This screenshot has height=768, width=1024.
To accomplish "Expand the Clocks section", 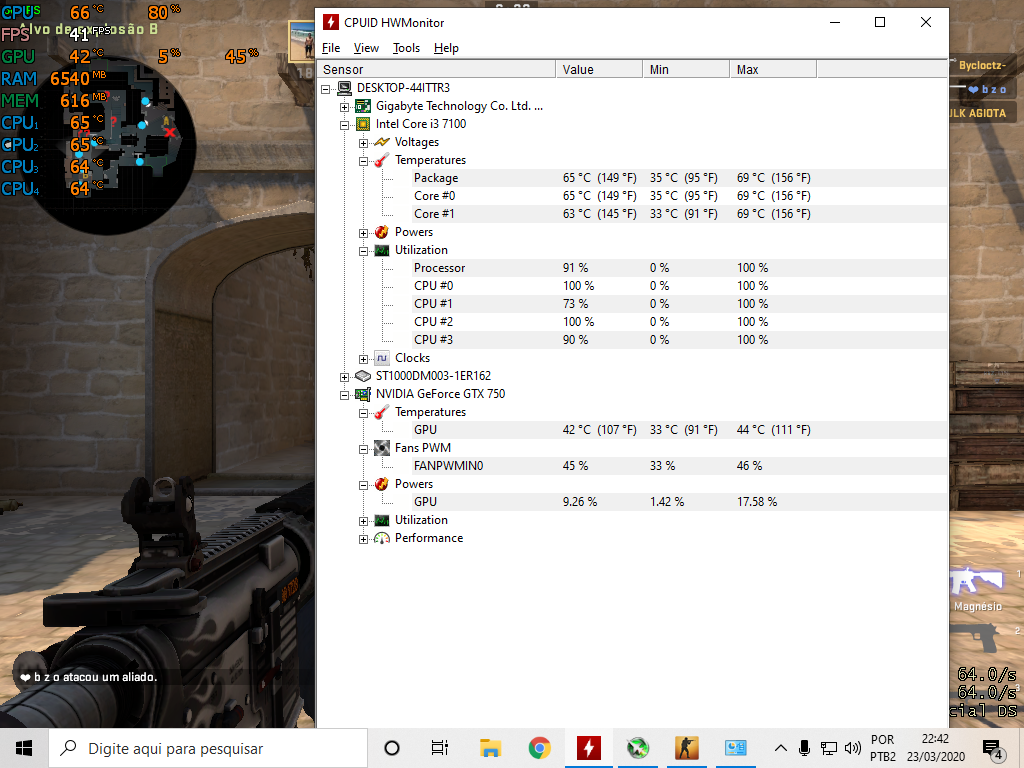I will pos(364,359).
